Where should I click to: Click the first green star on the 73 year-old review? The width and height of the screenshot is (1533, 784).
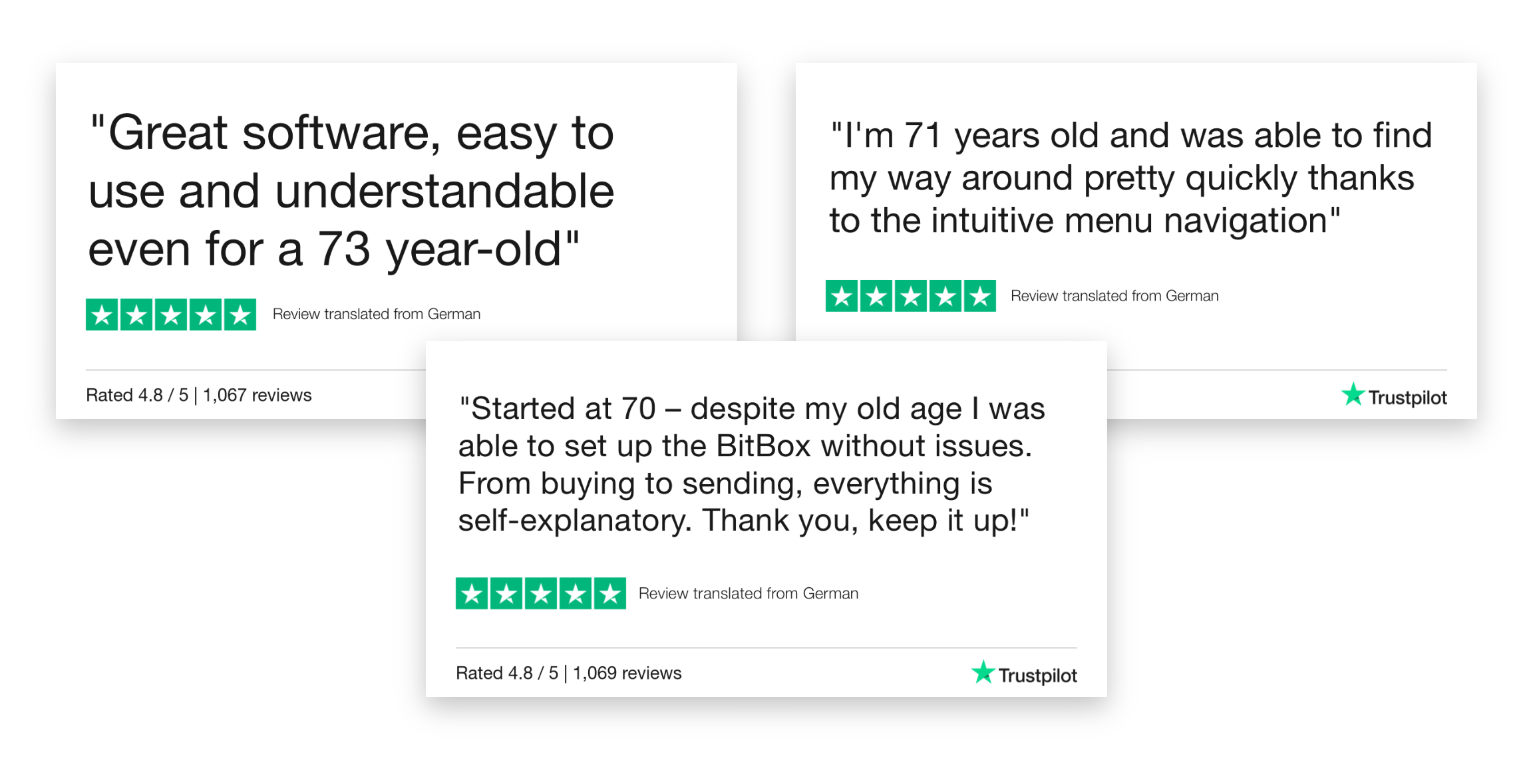102,315
